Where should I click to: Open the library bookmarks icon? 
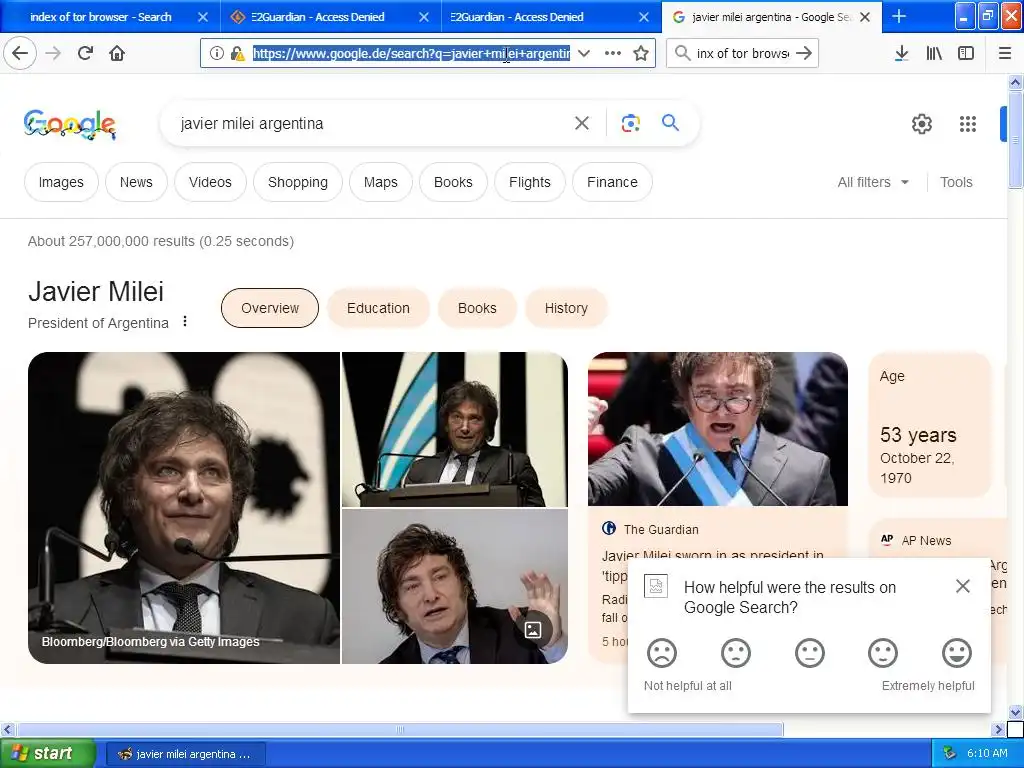[x=934, y=54]
